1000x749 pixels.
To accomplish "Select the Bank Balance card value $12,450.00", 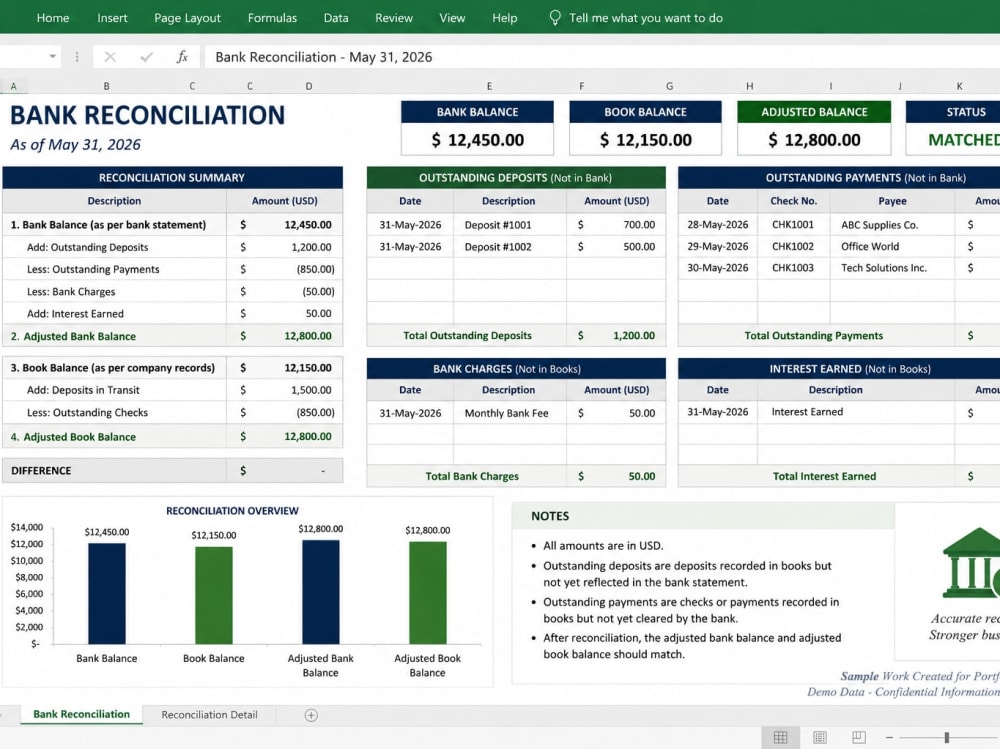I will tap(477, 140).
